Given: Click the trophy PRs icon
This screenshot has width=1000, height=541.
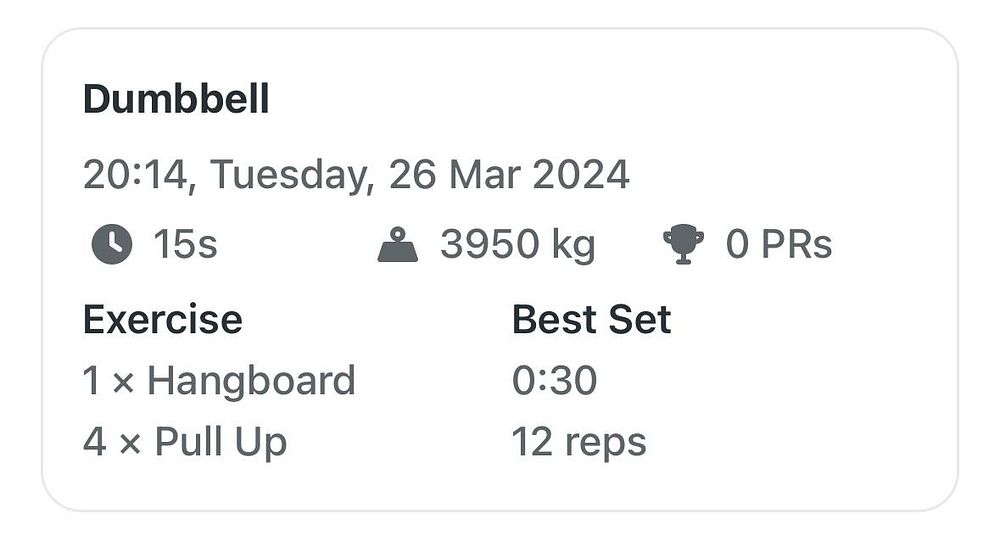Looking at the screenshot, I should point(684,244).
